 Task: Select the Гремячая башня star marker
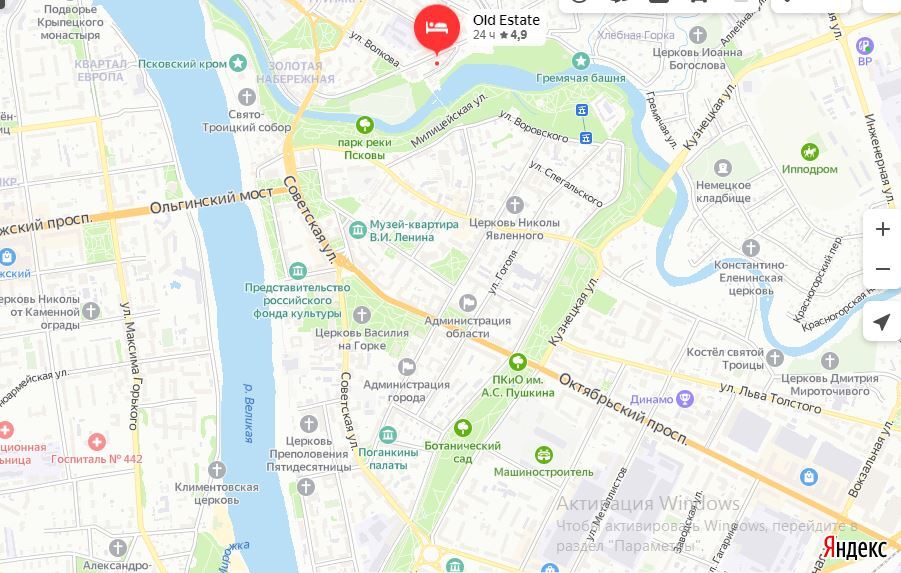pyautogui.click(x=580, y=60)
